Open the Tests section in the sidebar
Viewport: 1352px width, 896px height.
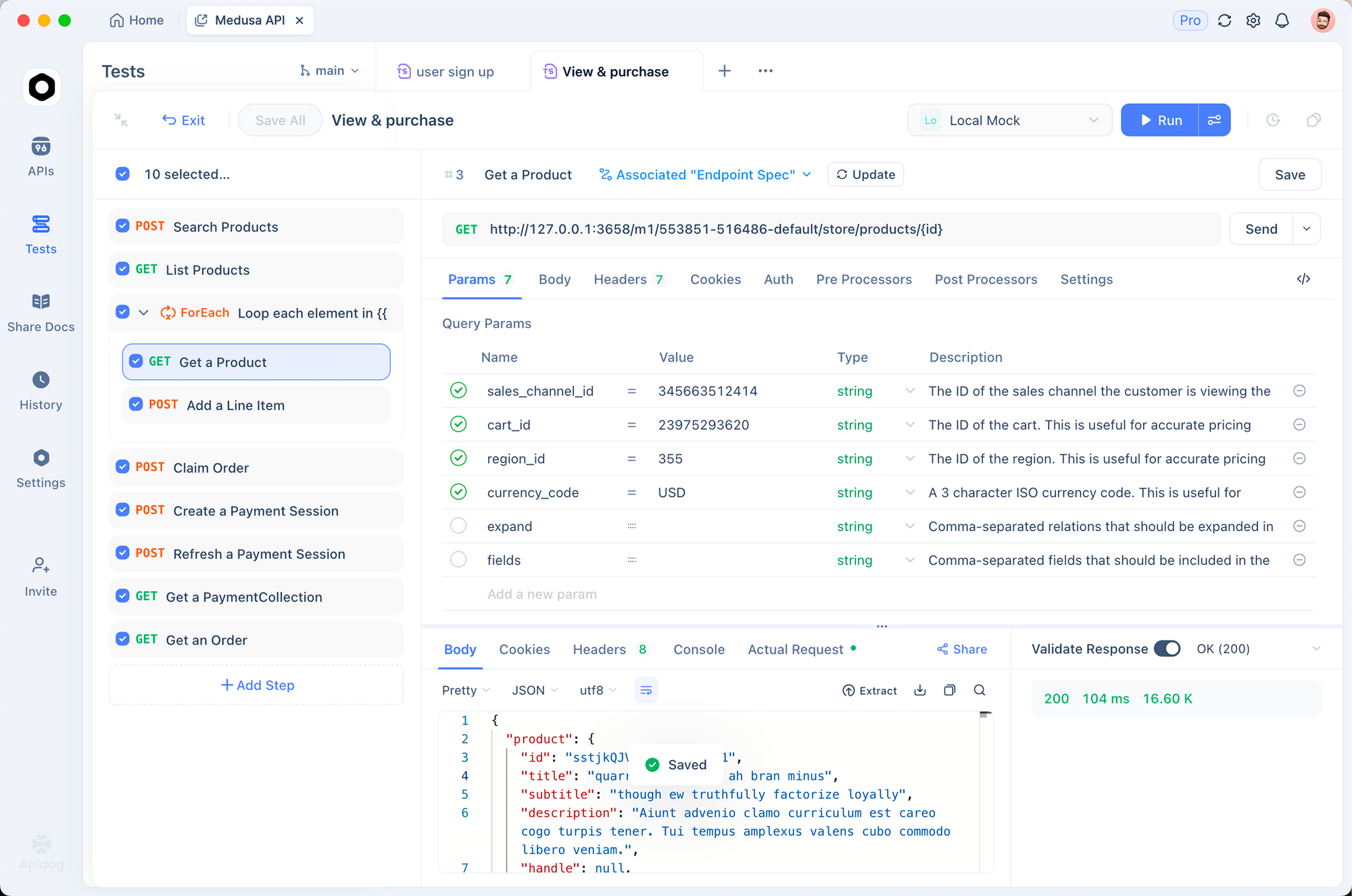coord(41,235)
